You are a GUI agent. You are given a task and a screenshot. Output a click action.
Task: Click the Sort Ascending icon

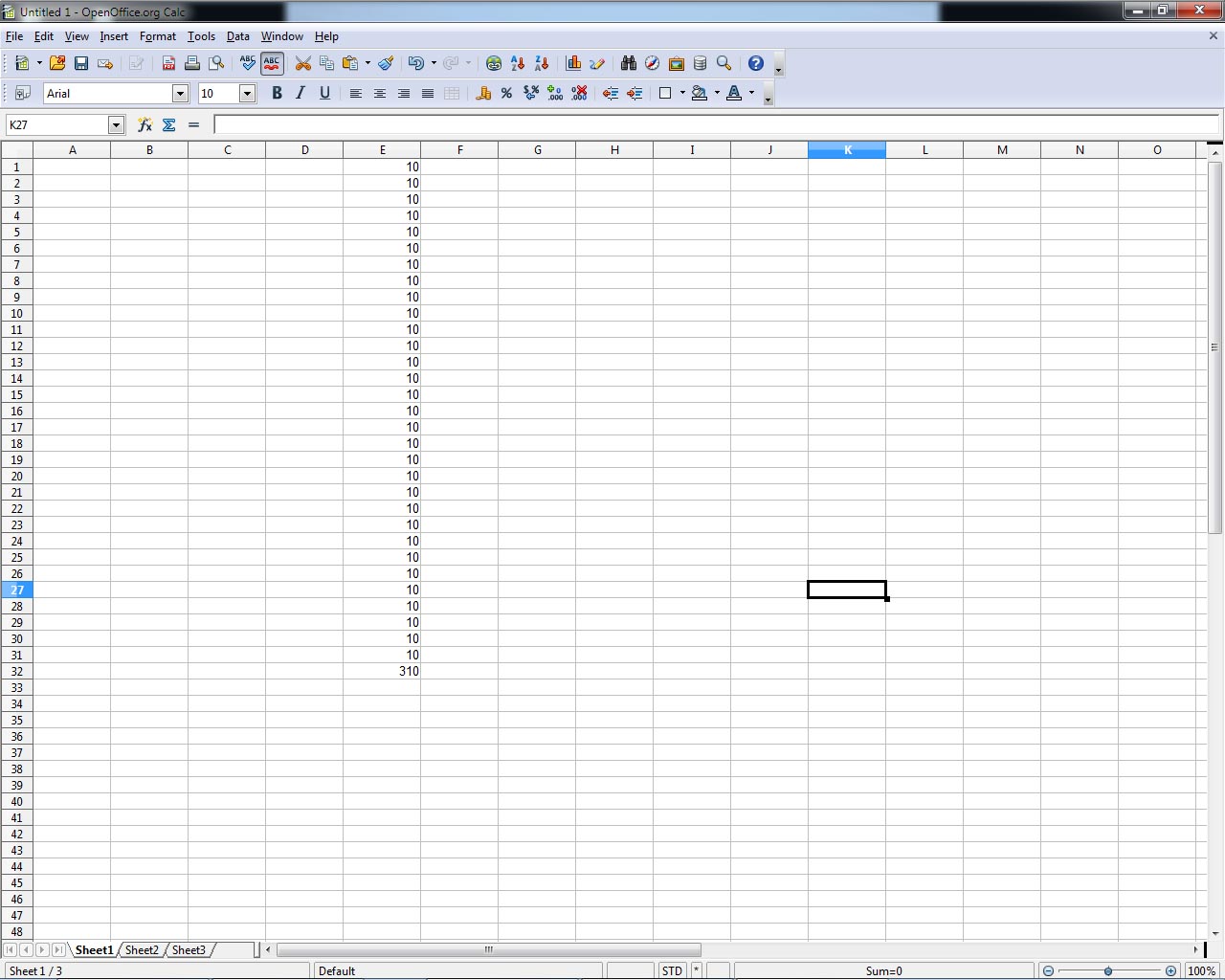coord(518,63)
